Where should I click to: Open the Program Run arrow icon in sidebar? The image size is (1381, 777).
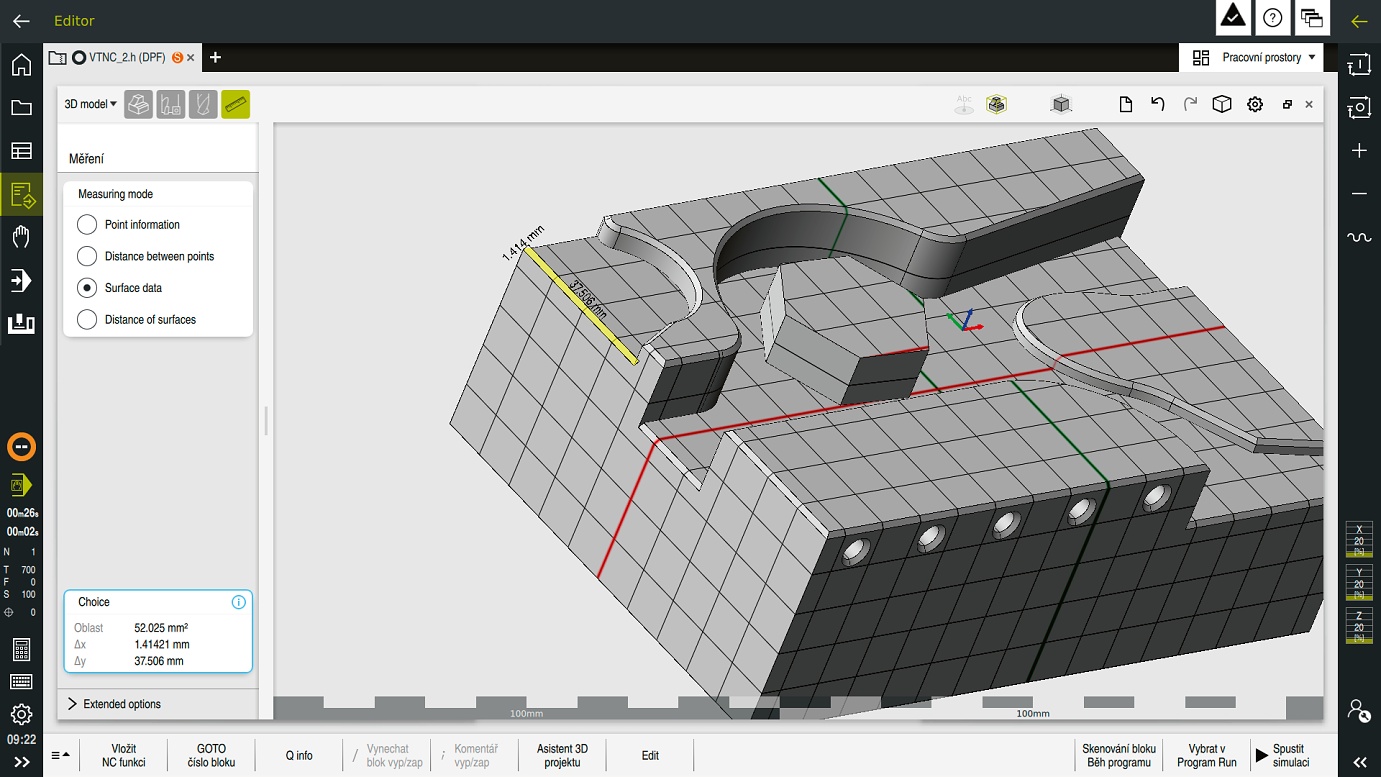[21, 281]
